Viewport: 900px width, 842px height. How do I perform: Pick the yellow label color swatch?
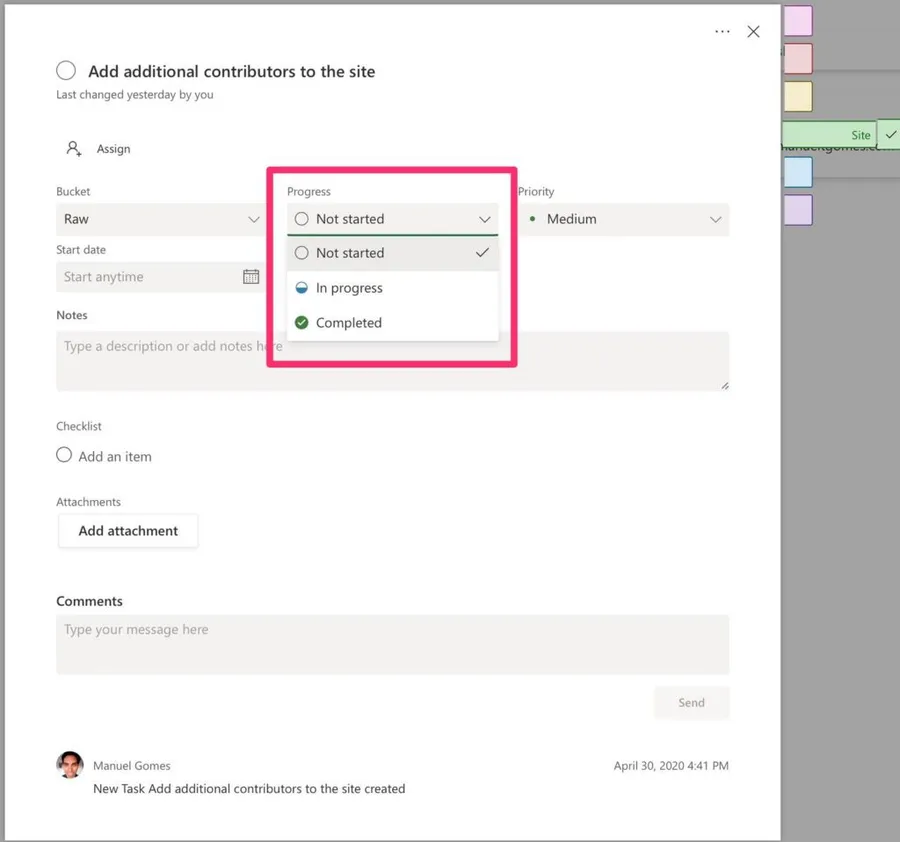[798, 96]
